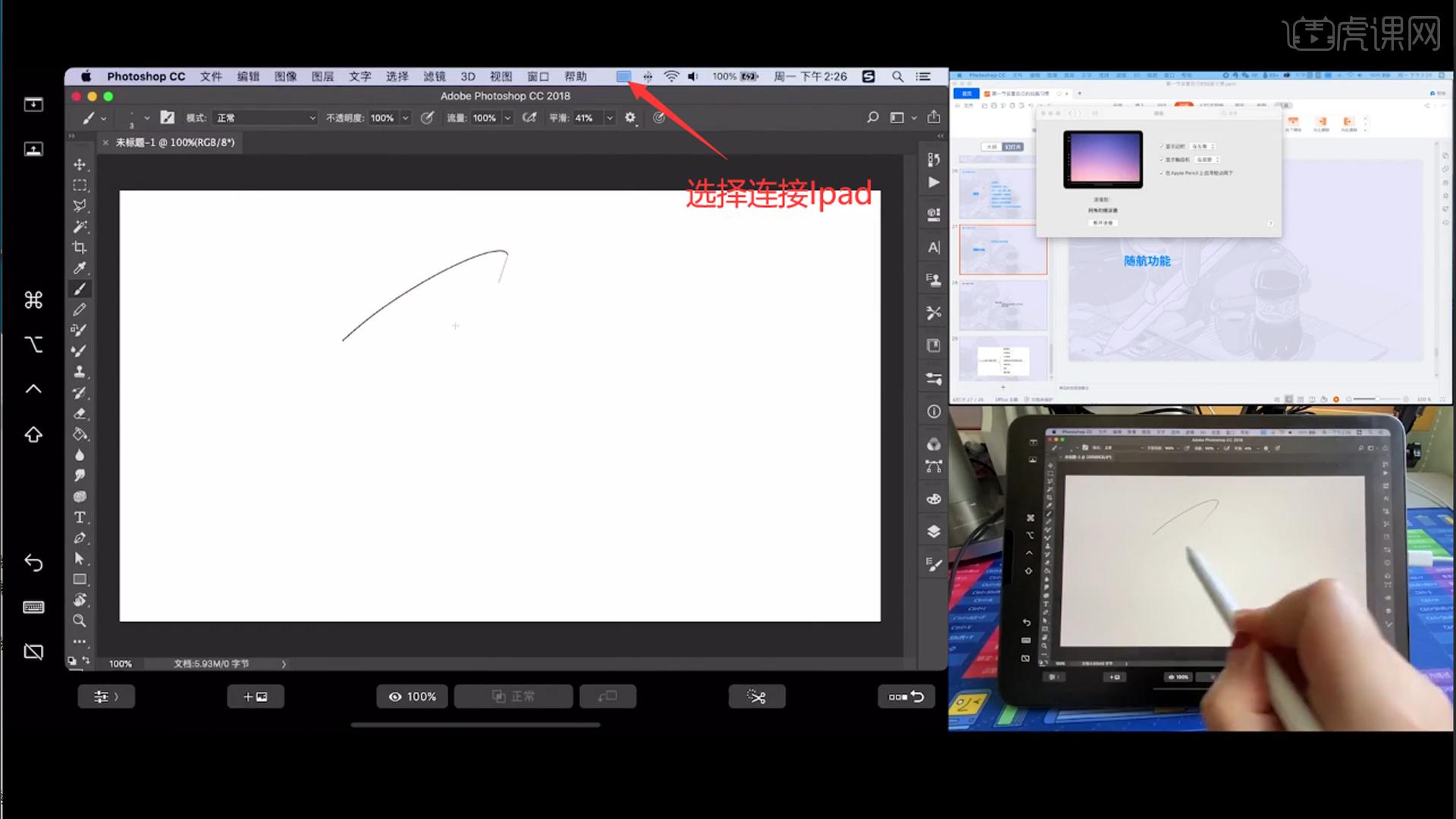The height and width of the screenshot is (819, 1456).
Task: Open the 图层 menu
Action: pos(322,77)
